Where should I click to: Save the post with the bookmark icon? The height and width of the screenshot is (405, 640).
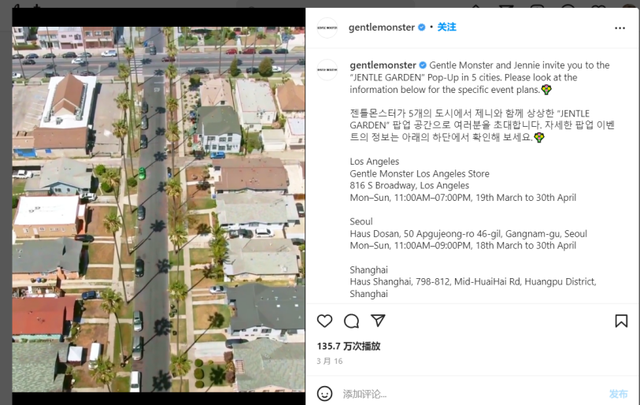621,321
